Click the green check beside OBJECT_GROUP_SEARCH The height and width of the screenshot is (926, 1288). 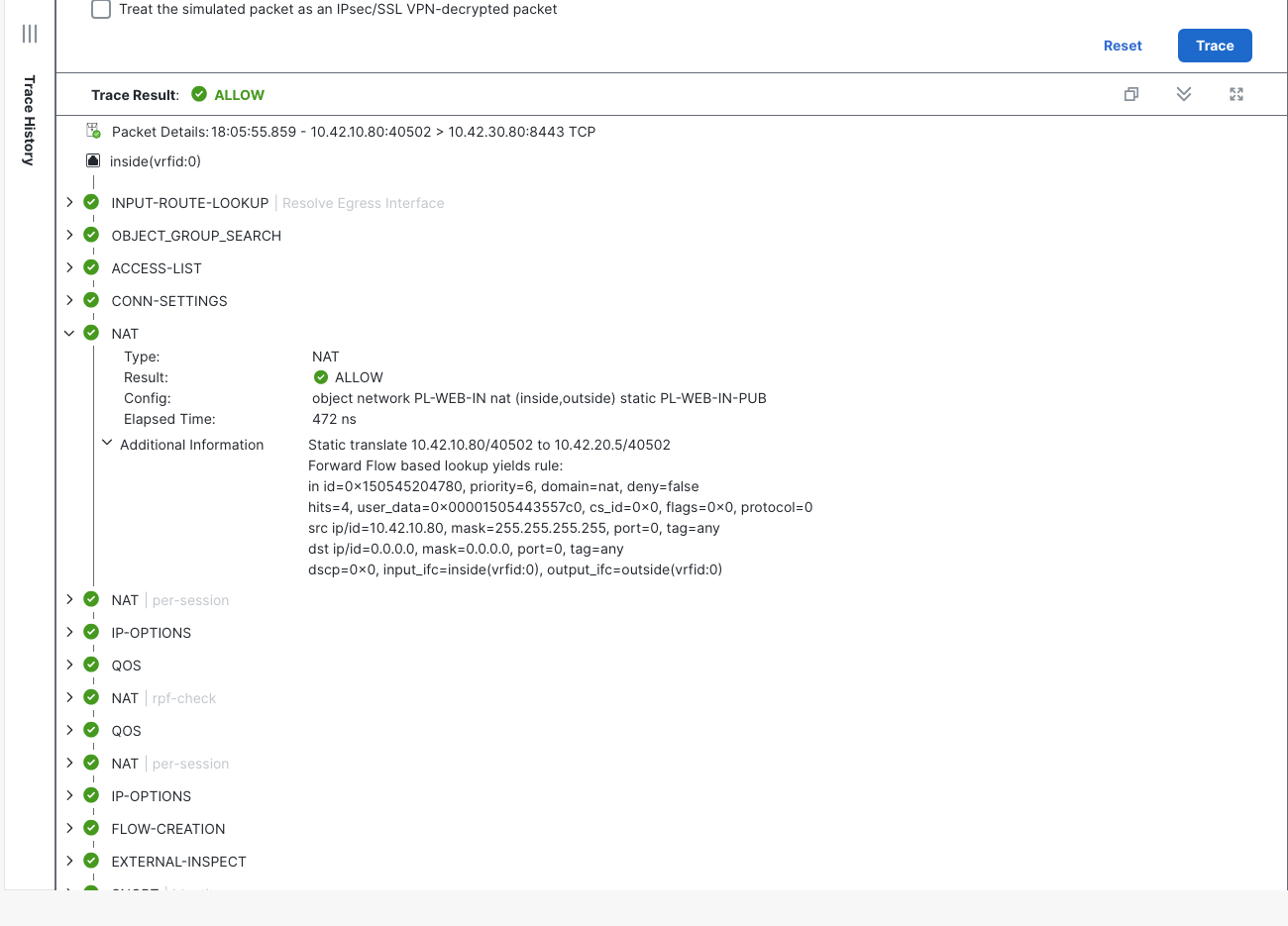(91, 235)
